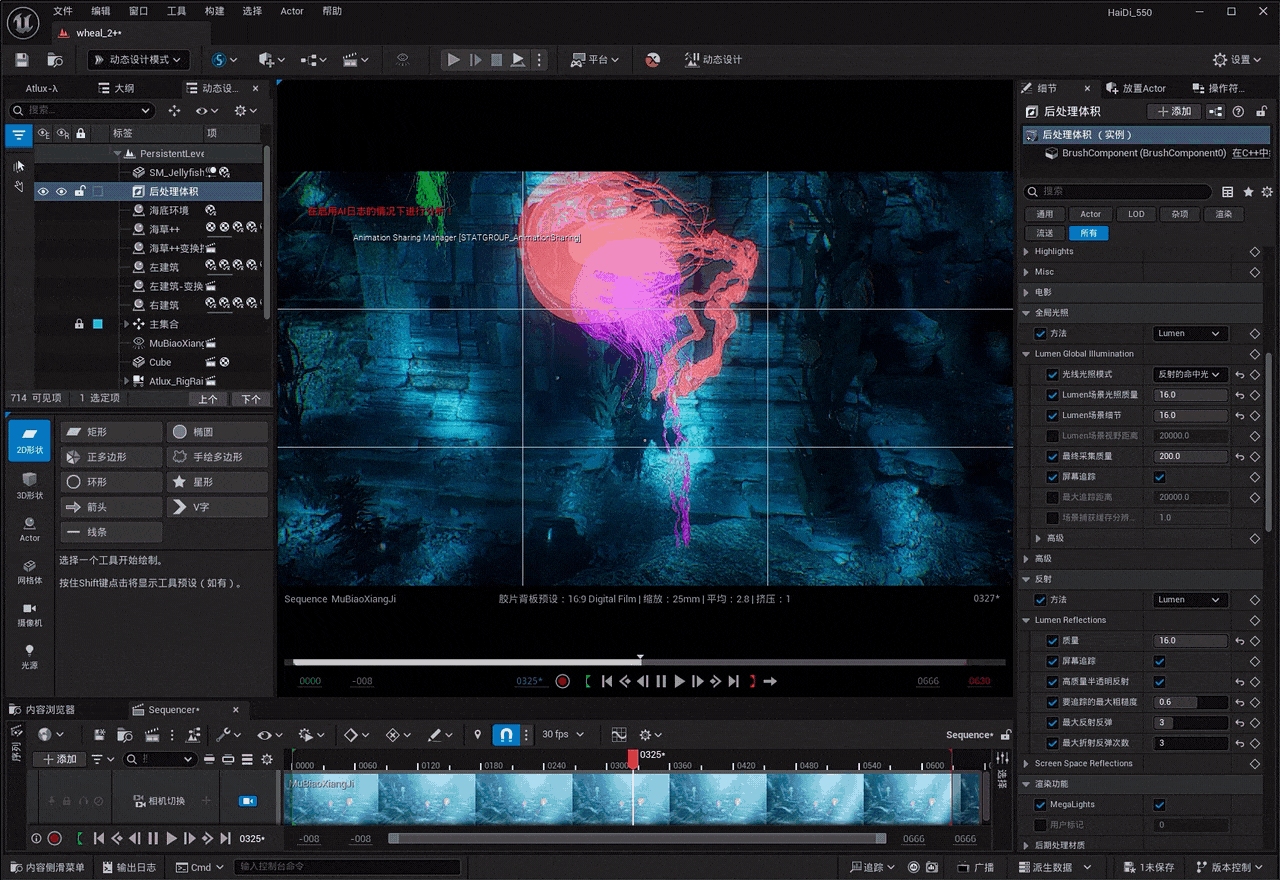Toggle the MegaLights value checkbox

pyautogui.click(x=1160, y=805)
